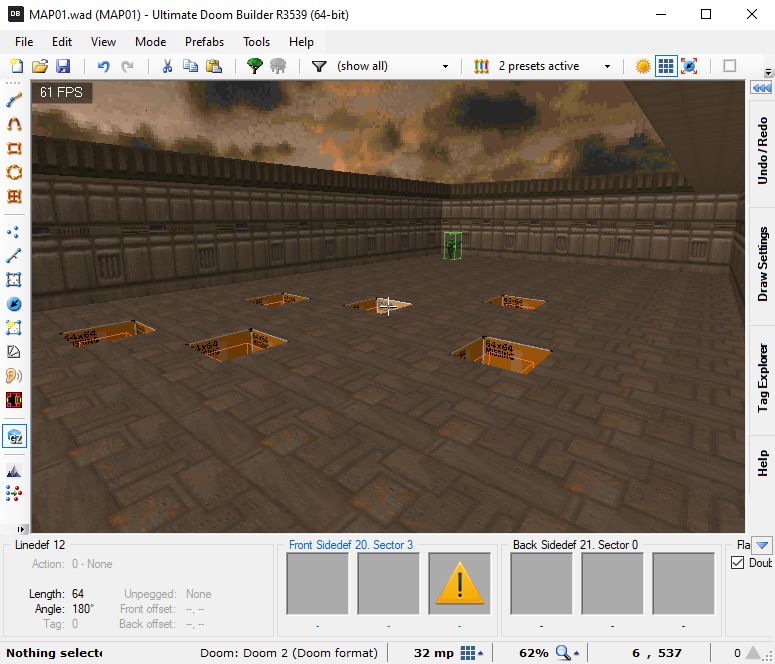
Task: Copy the selection using the Copy icon
Action: [190, 66]
